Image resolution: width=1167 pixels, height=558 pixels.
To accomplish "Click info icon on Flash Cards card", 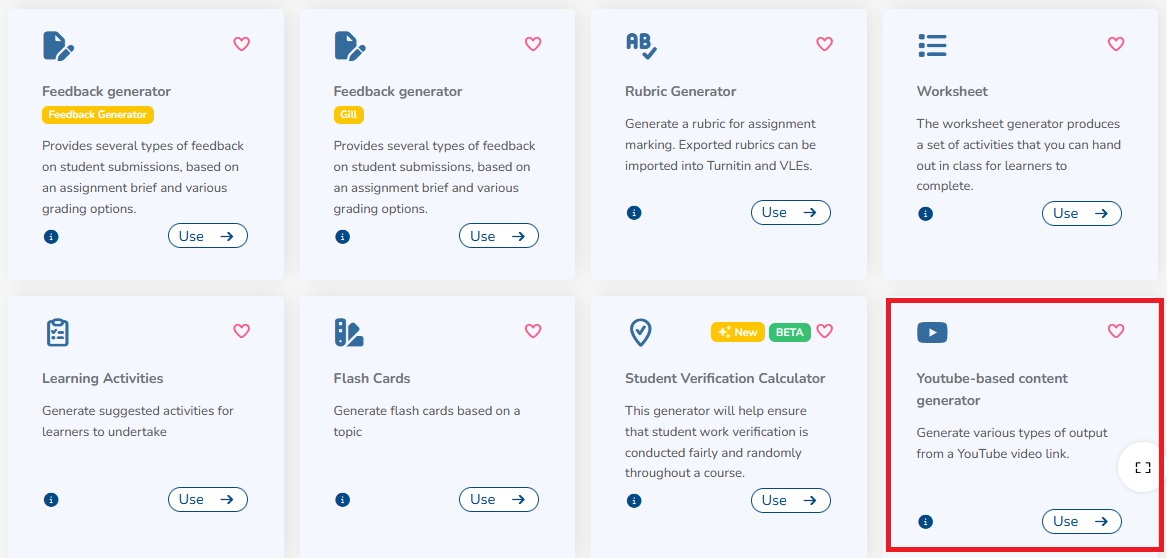I will click(343, 500).
